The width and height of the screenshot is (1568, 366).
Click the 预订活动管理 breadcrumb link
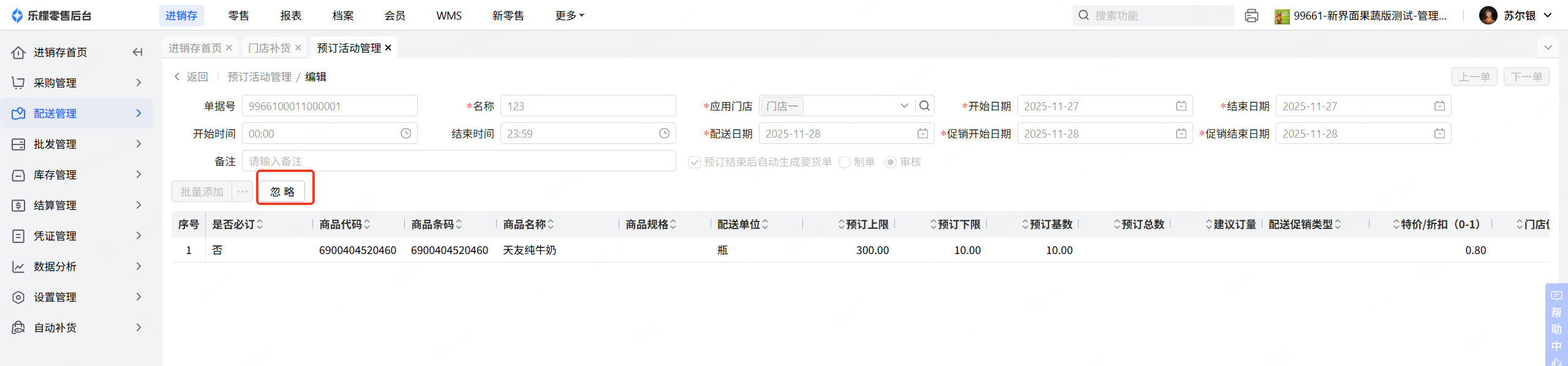point(260,77)
